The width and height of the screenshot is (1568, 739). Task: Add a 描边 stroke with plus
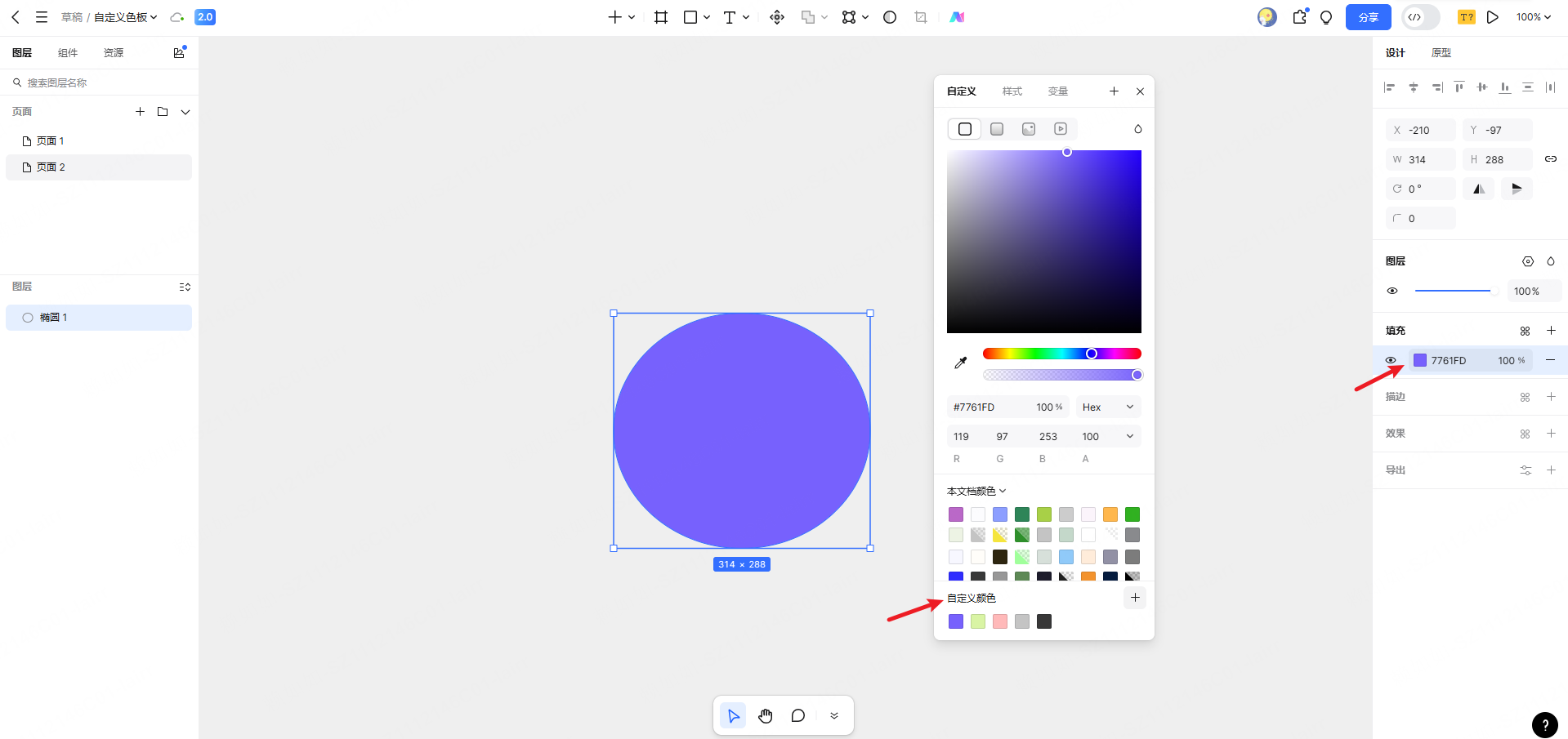pyautogui.click(x=1551, y=397)
